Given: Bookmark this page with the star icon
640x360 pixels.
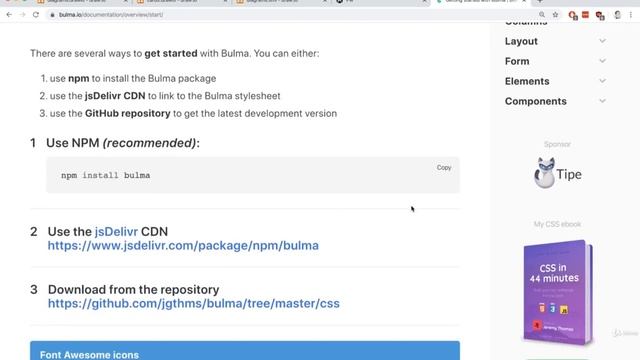Looking at the screenshot, I should [x=555, y=15].
